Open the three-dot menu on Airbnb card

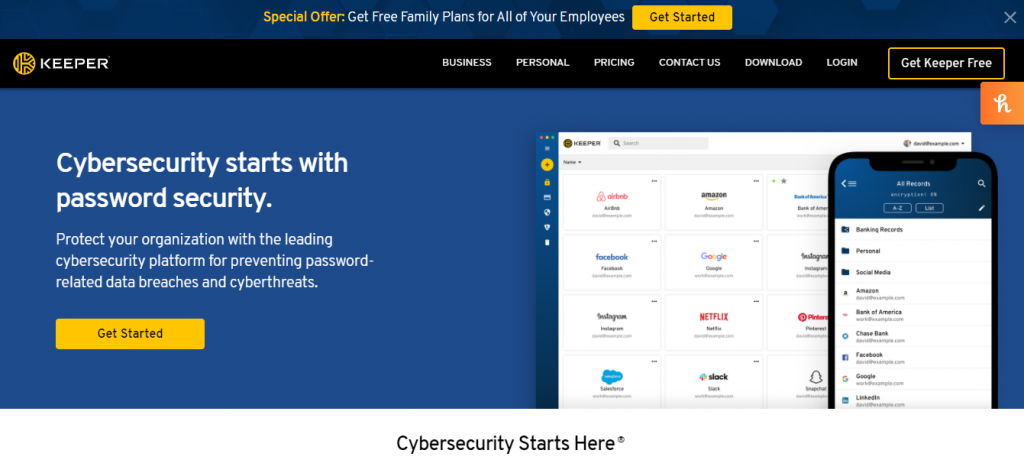click(654, 180)
